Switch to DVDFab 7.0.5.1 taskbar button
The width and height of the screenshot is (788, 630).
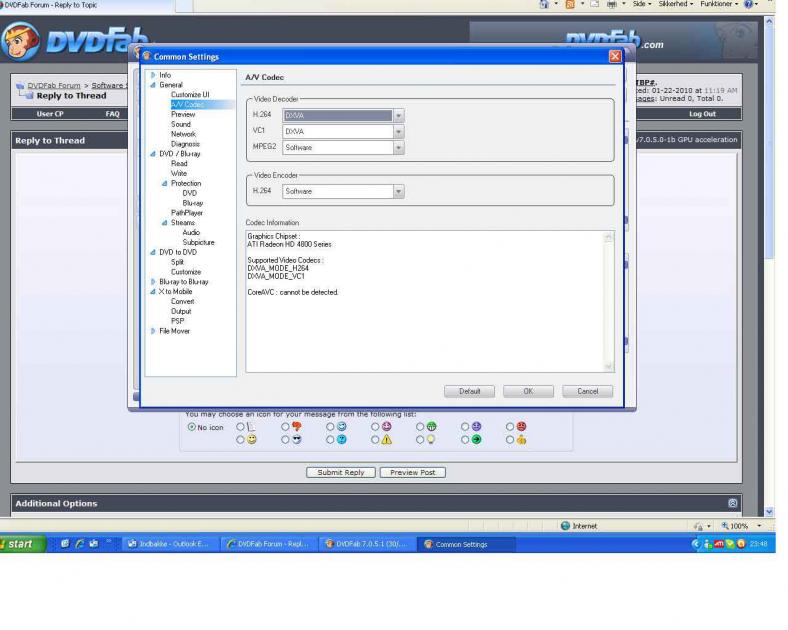[x=368, y=544]
